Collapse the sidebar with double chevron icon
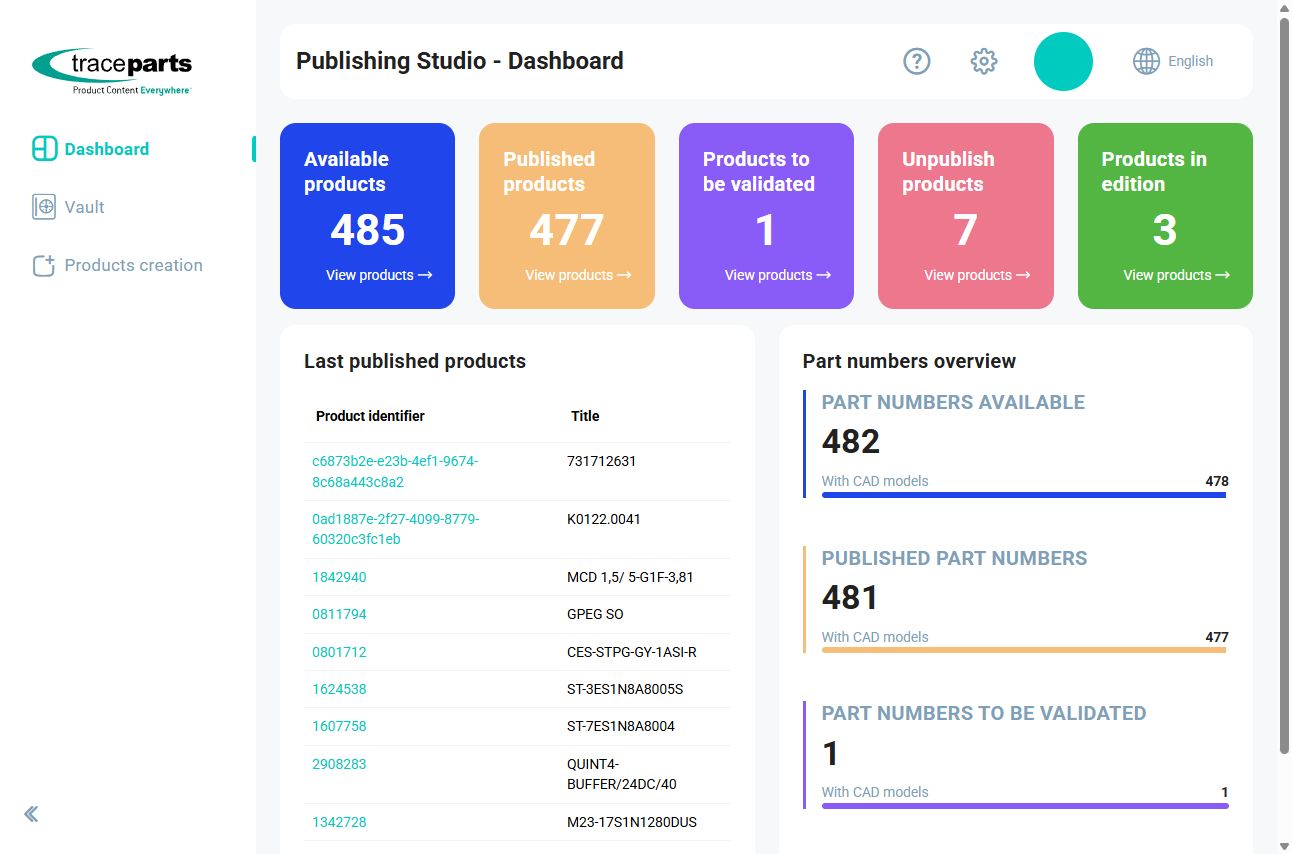This screenshot has height=854, width=1292. [x=31, y=814]
